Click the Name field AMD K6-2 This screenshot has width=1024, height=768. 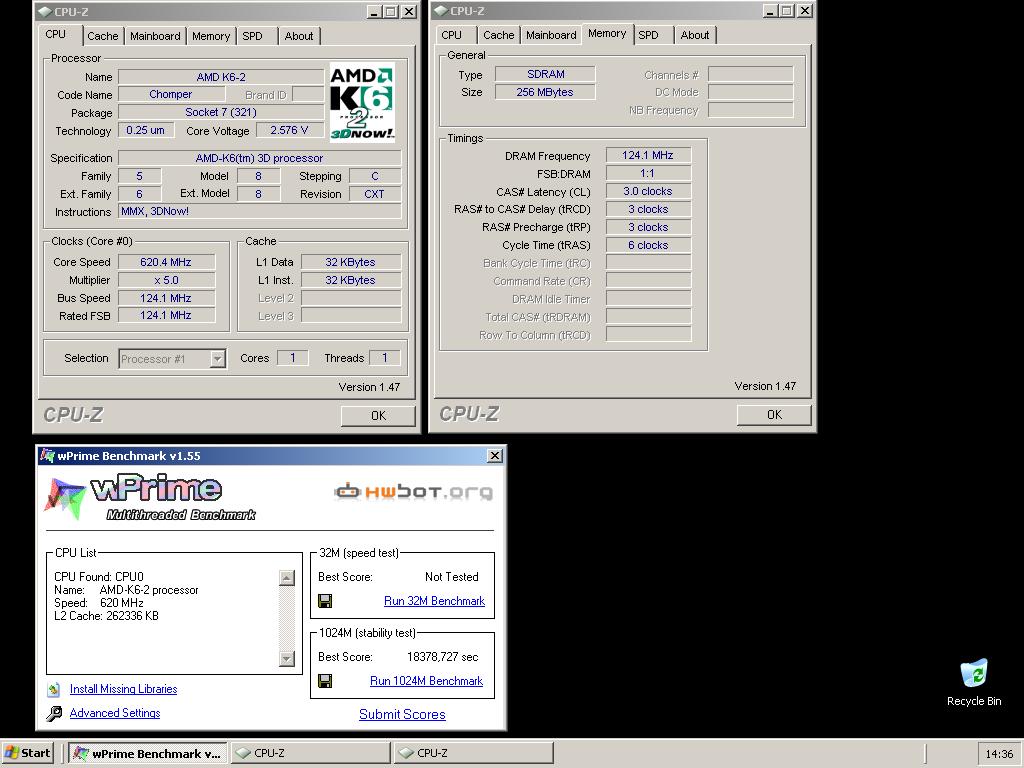[x=221, y=77]
